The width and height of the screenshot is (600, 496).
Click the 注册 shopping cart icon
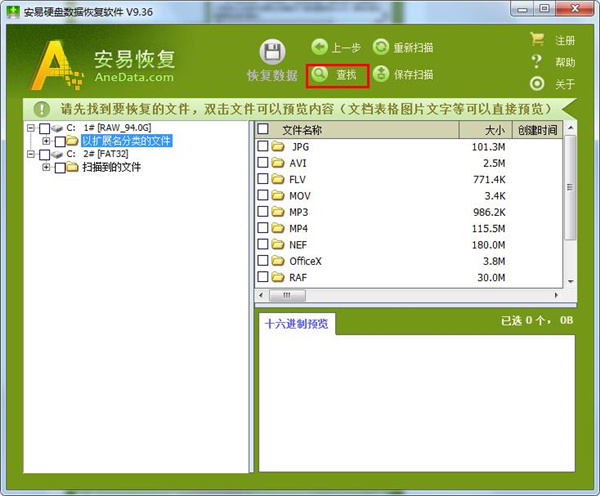coord(537,39)
